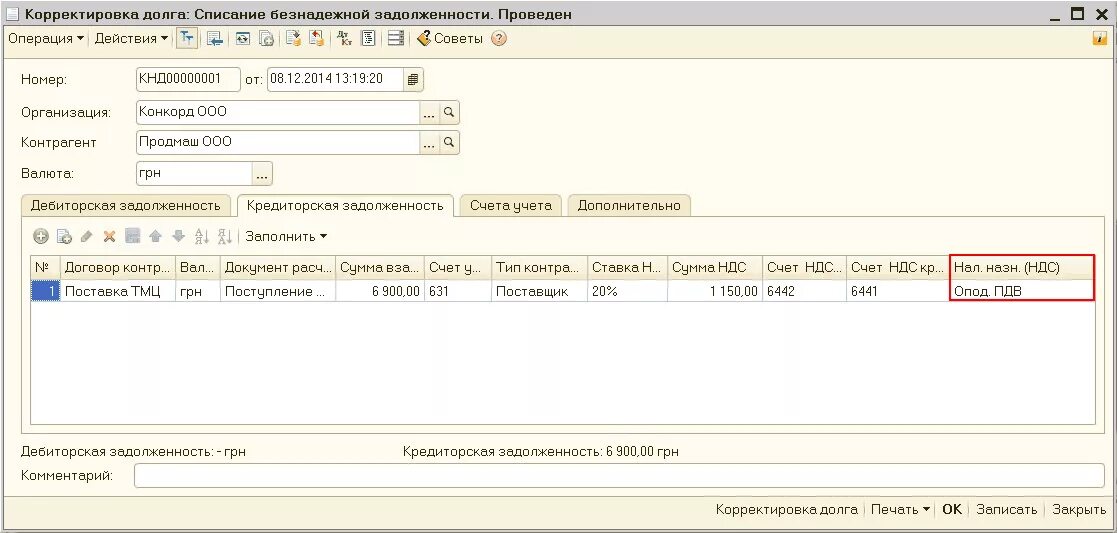
Task: Edit current row with pencil icon
Action: (87, 237)
